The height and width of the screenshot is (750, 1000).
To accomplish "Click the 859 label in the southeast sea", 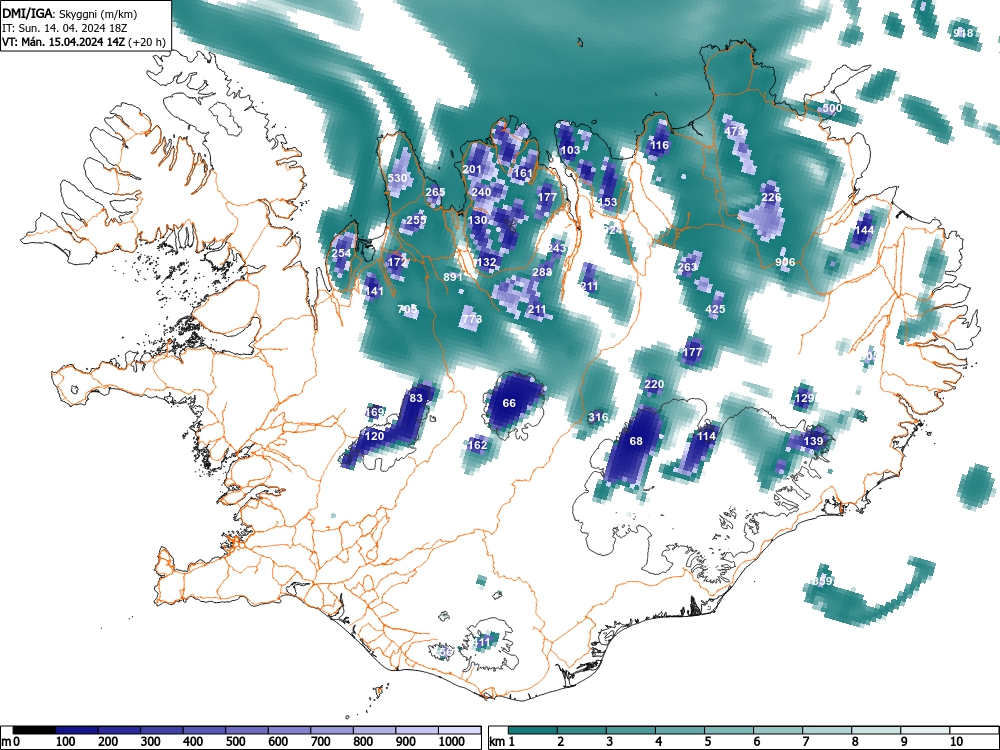I will pos(823,582).
